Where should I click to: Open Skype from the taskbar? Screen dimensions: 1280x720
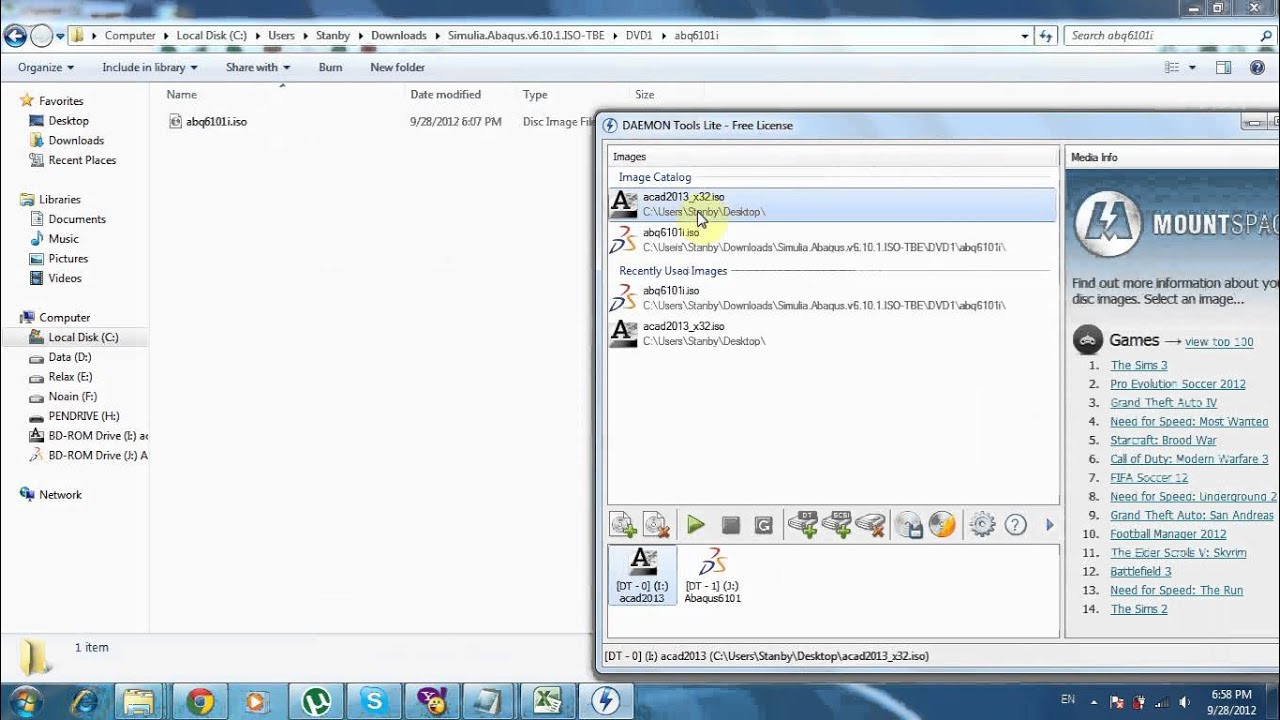pyautogui.click(x=375, y=701)
